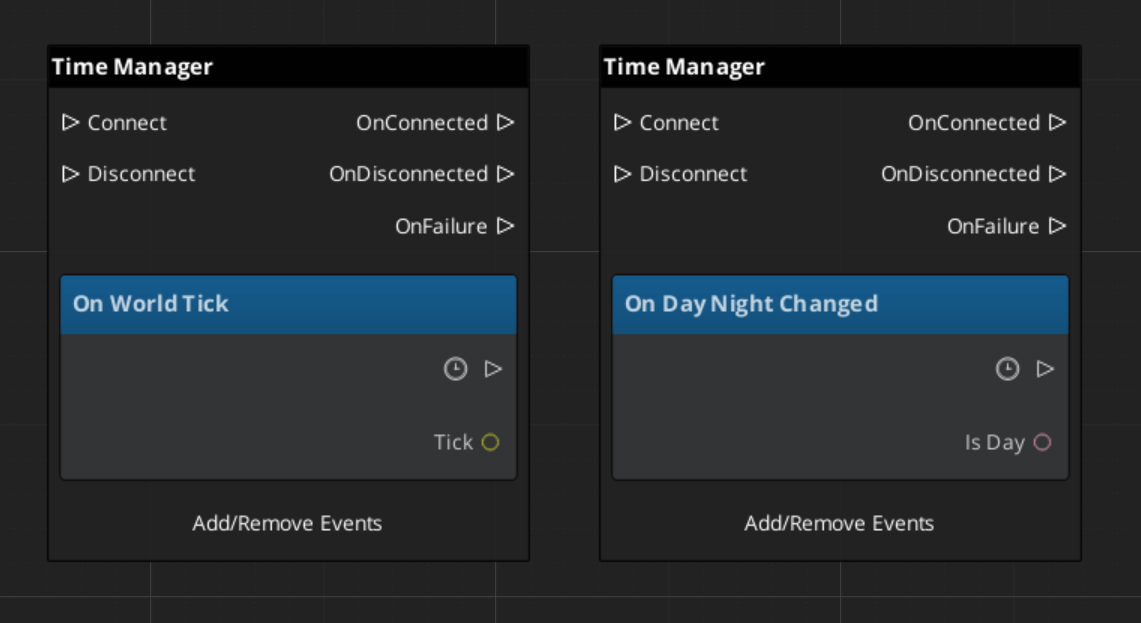Click the clock icon on On World Tick
This screenshot has width=1141, height=623.
[x=457, y=368]
